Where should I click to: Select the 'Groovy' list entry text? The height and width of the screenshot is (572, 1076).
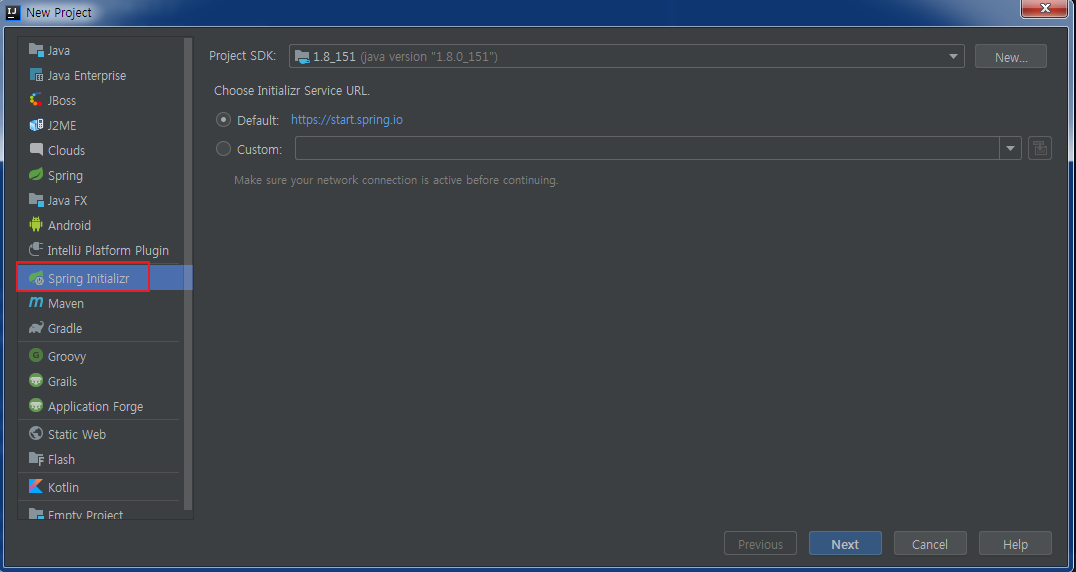(67, 357)
